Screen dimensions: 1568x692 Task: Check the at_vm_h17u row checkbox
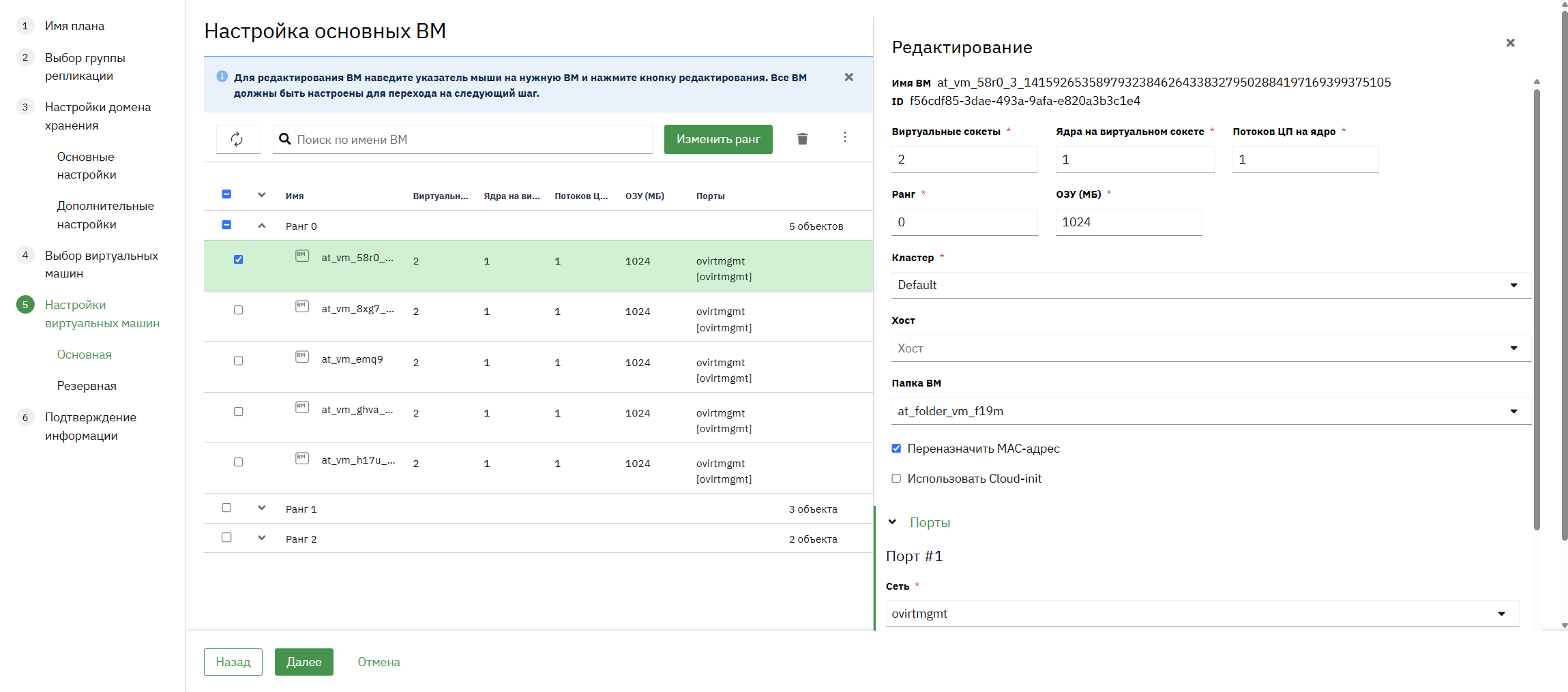238,462
